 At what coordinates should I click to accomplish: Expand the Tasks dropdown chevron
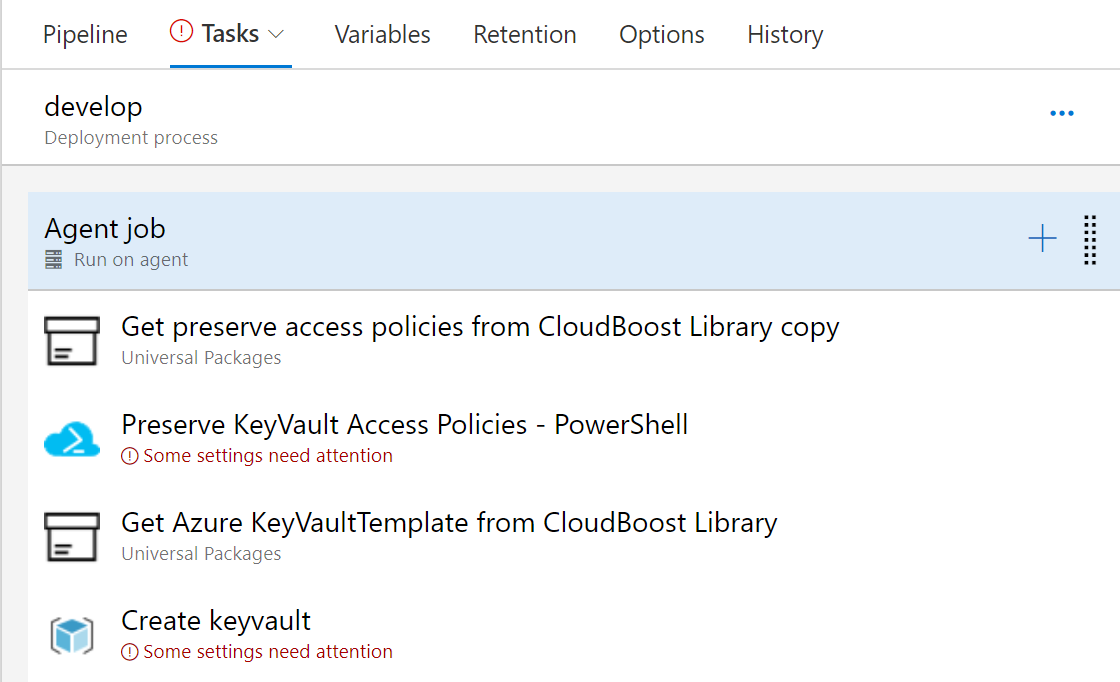point(277,34)
